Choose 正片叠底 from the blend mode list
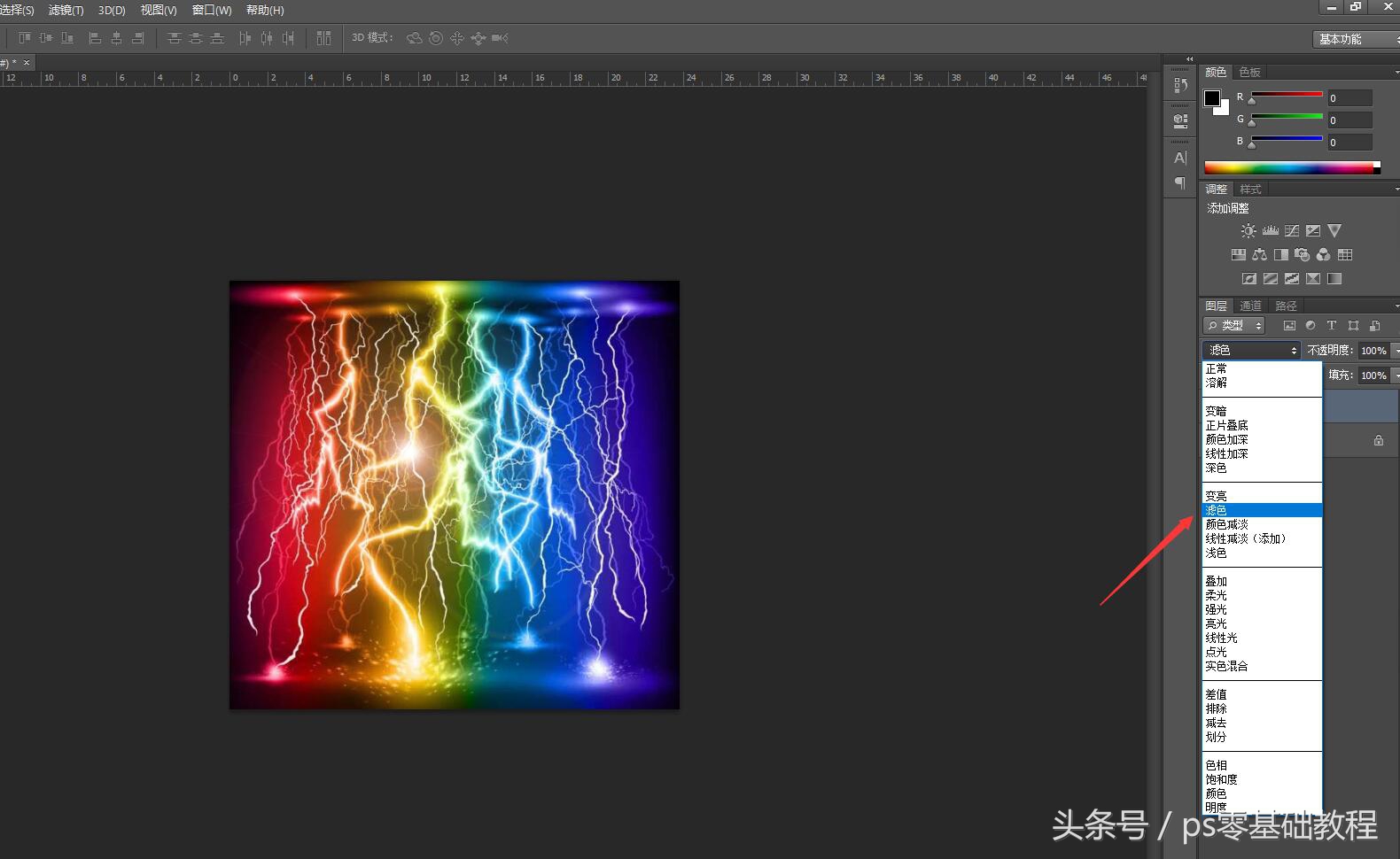 1226,426
